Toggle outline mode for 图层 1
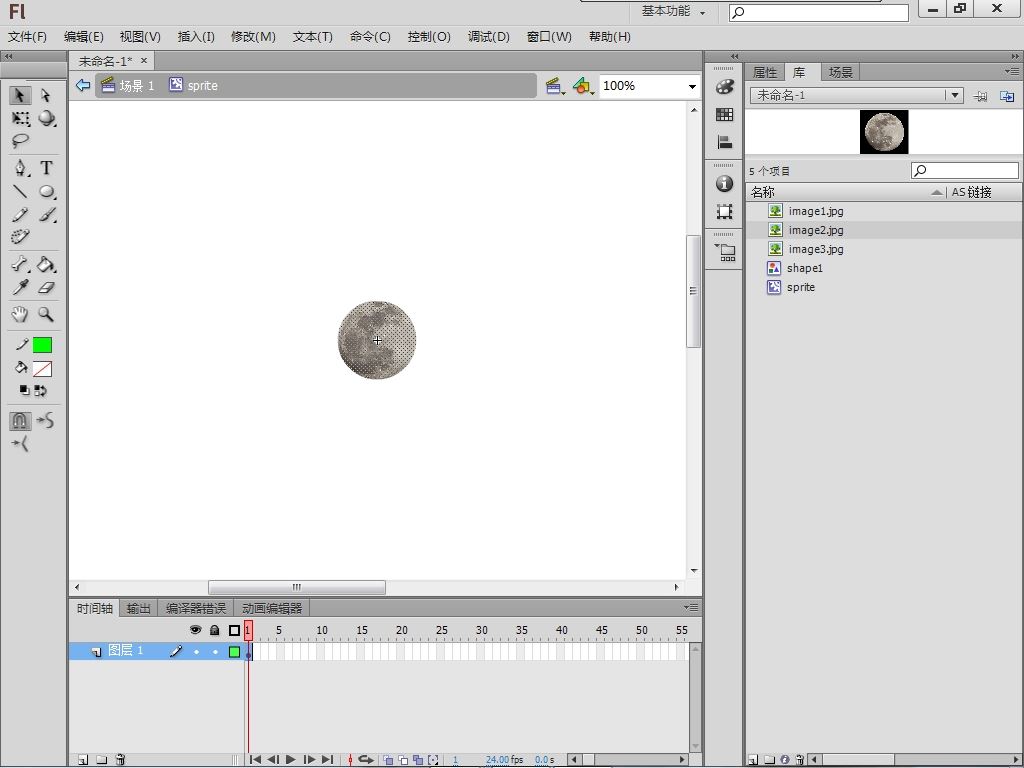1024x768 pixels. click(234, 651)
